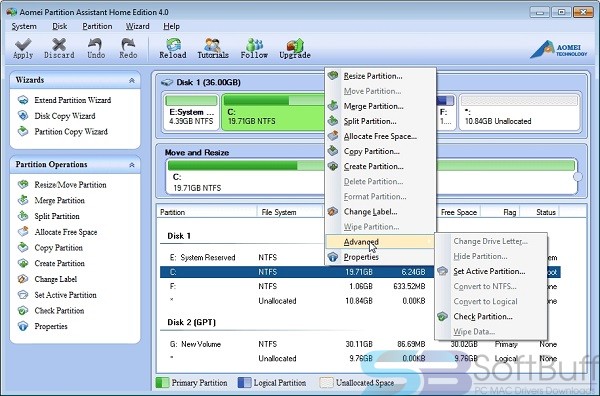The image size is (600, 396).
Task: Collapse the Wizards panel
Action: [x=132, y=80]
